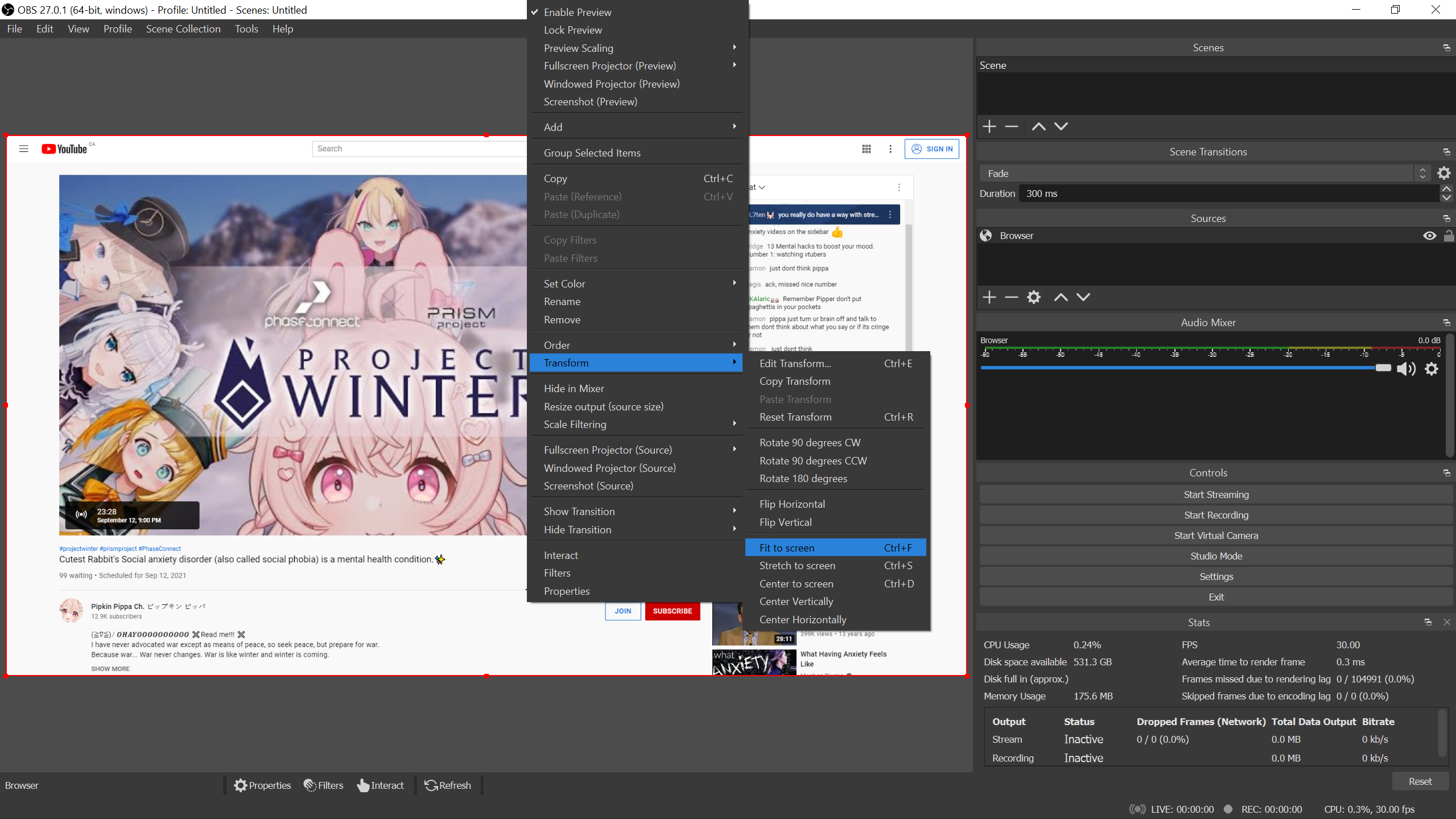Increase transition duration with up stepper
The width and height of the screenshot is (1456, 819).
pos(1446,189)
